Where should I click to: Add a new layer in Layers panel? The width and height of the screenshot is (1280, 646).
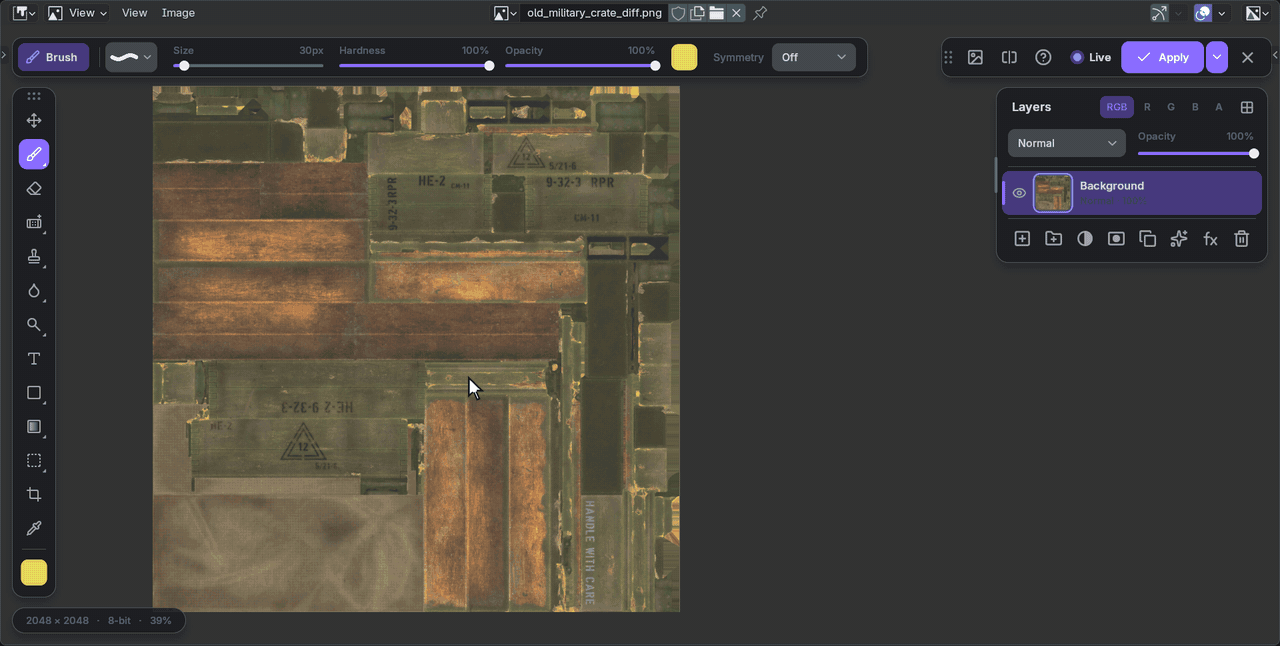[x=1022, y=239]
